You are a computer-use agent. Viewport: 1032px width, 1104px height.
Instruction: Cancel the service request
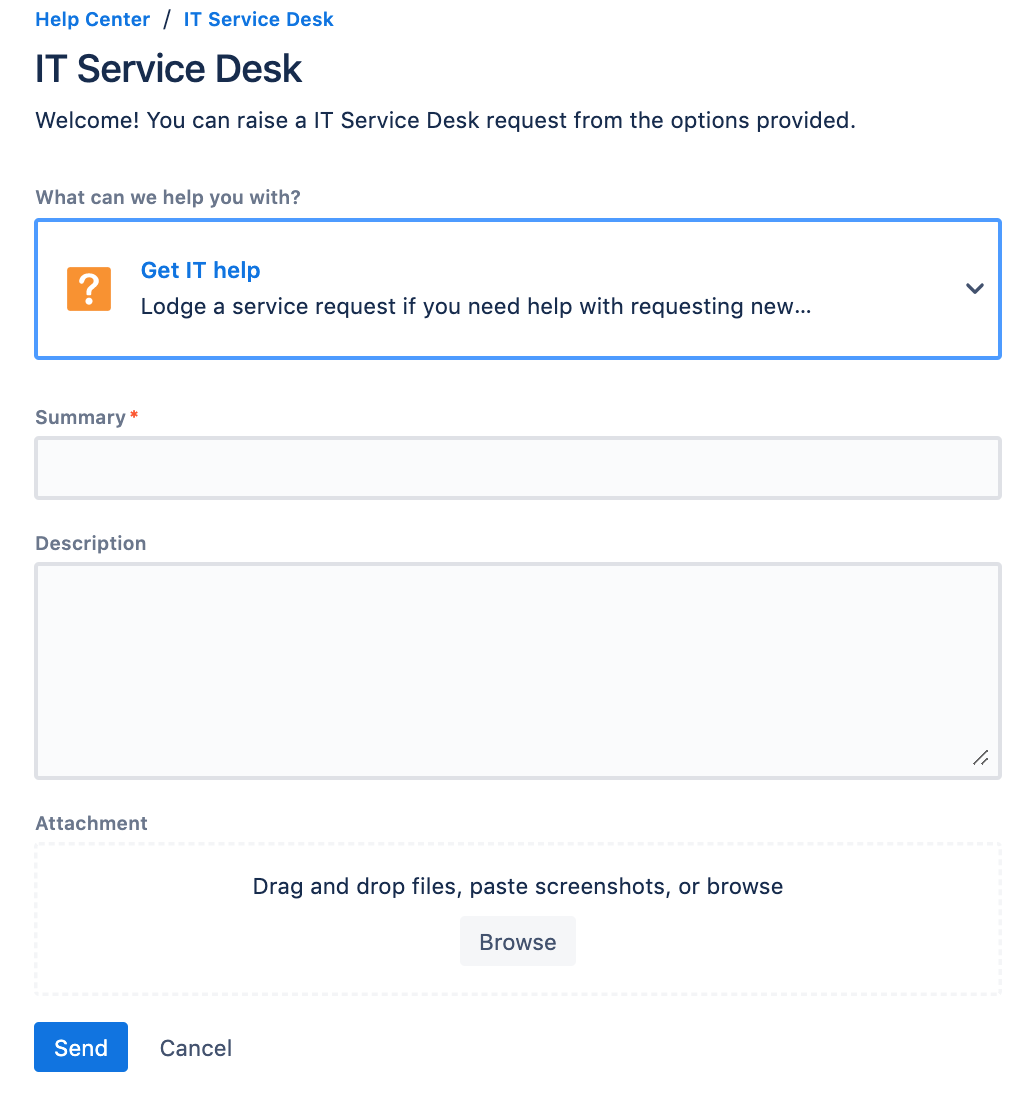[196, 1048]
